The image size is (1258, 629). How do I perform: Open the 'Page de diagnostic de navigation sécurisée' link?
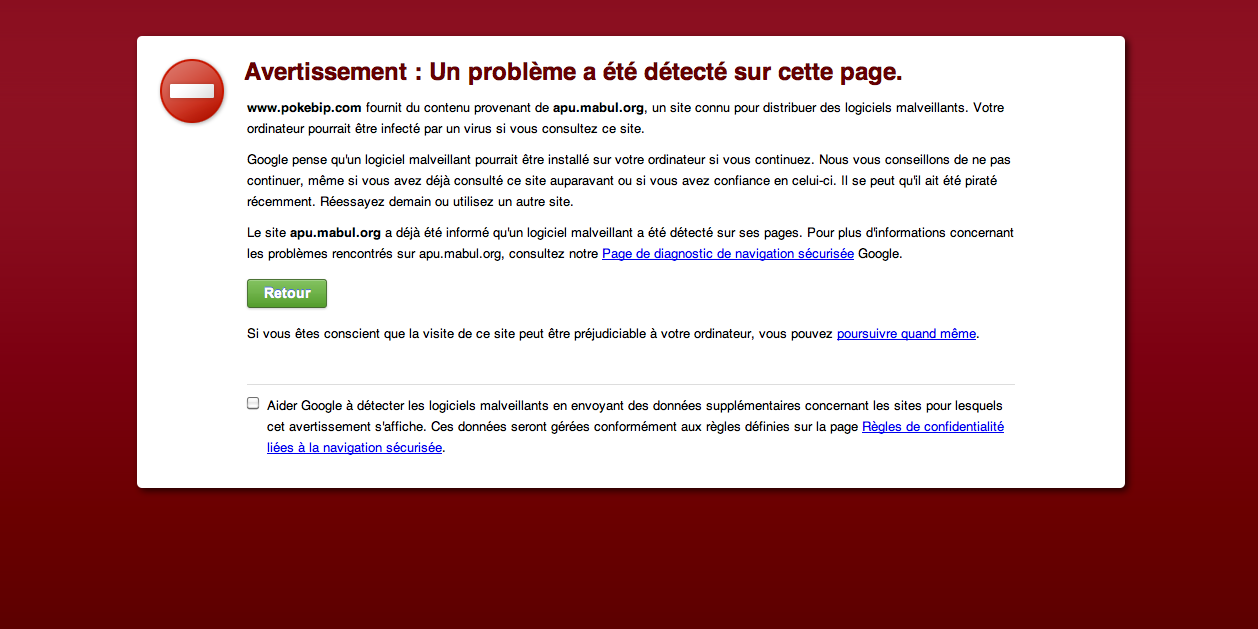coord(728,254)
